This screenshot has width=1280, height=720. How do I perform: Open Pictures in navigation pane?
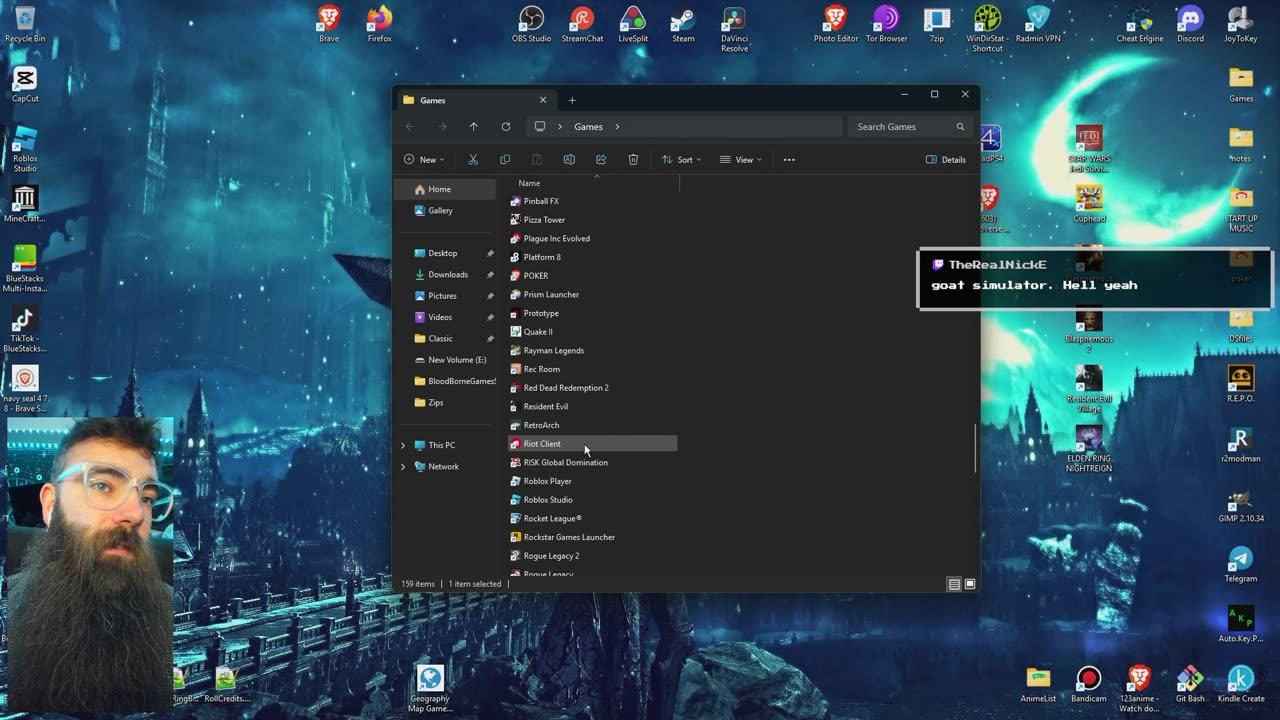(445, 296)
